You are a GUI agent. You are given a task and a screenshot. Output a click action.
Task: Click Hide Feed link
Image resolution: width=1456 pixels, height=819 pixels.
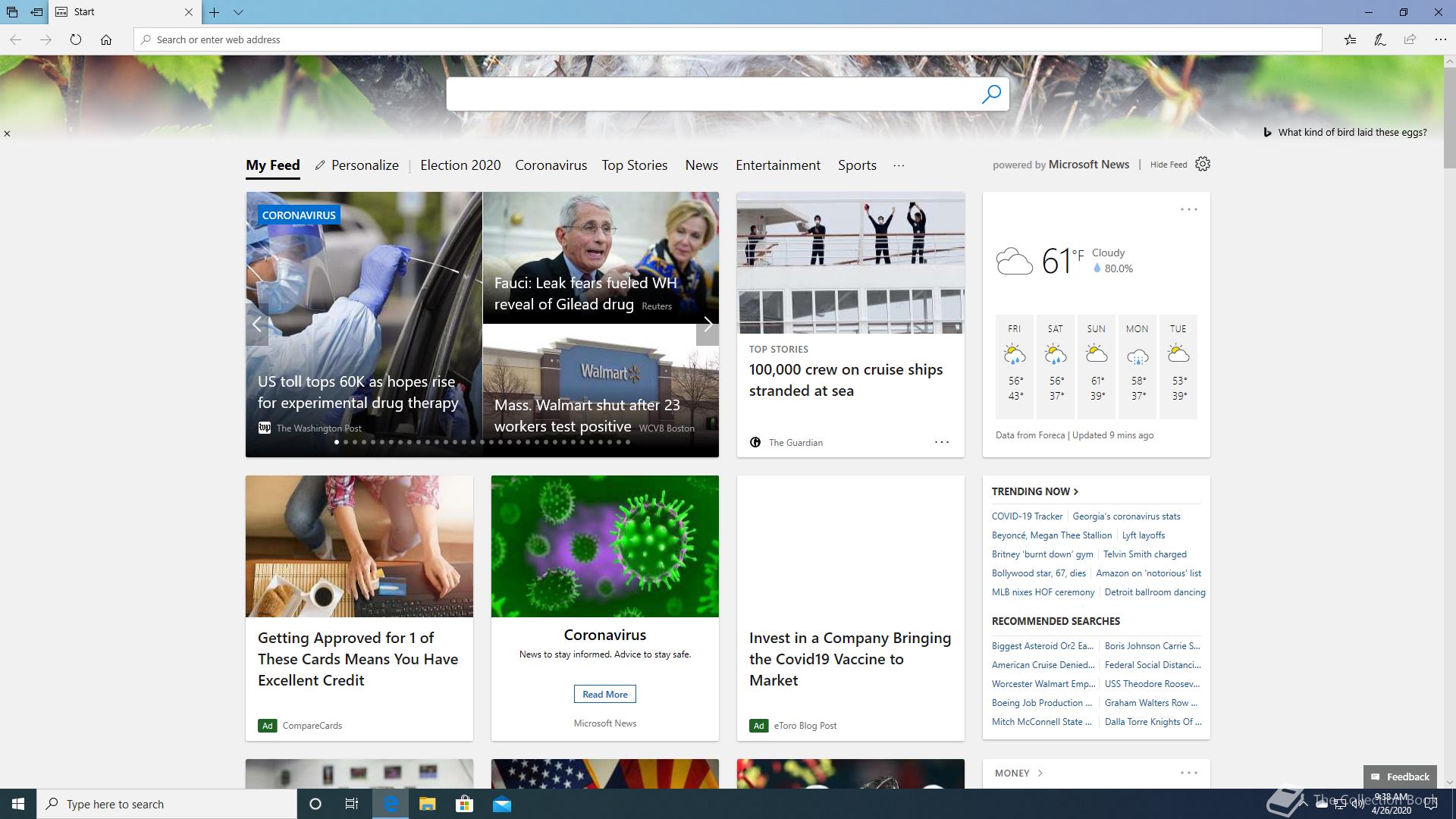(1169, 165)
